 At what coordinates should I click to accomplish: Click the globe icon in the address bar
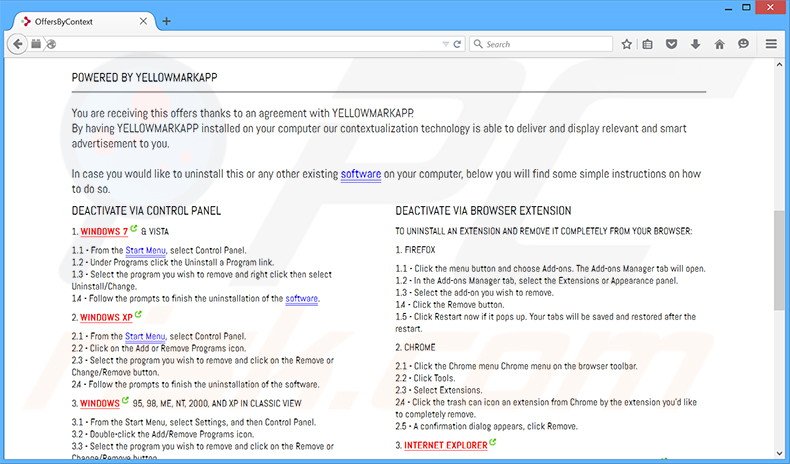[x=51, y=44]
